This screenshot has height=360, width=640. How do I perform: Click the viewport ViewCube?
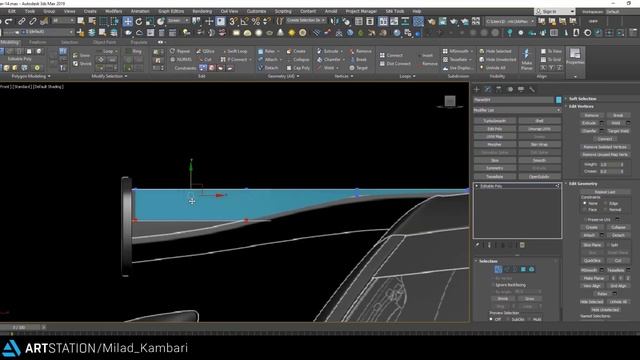point(450,101)
